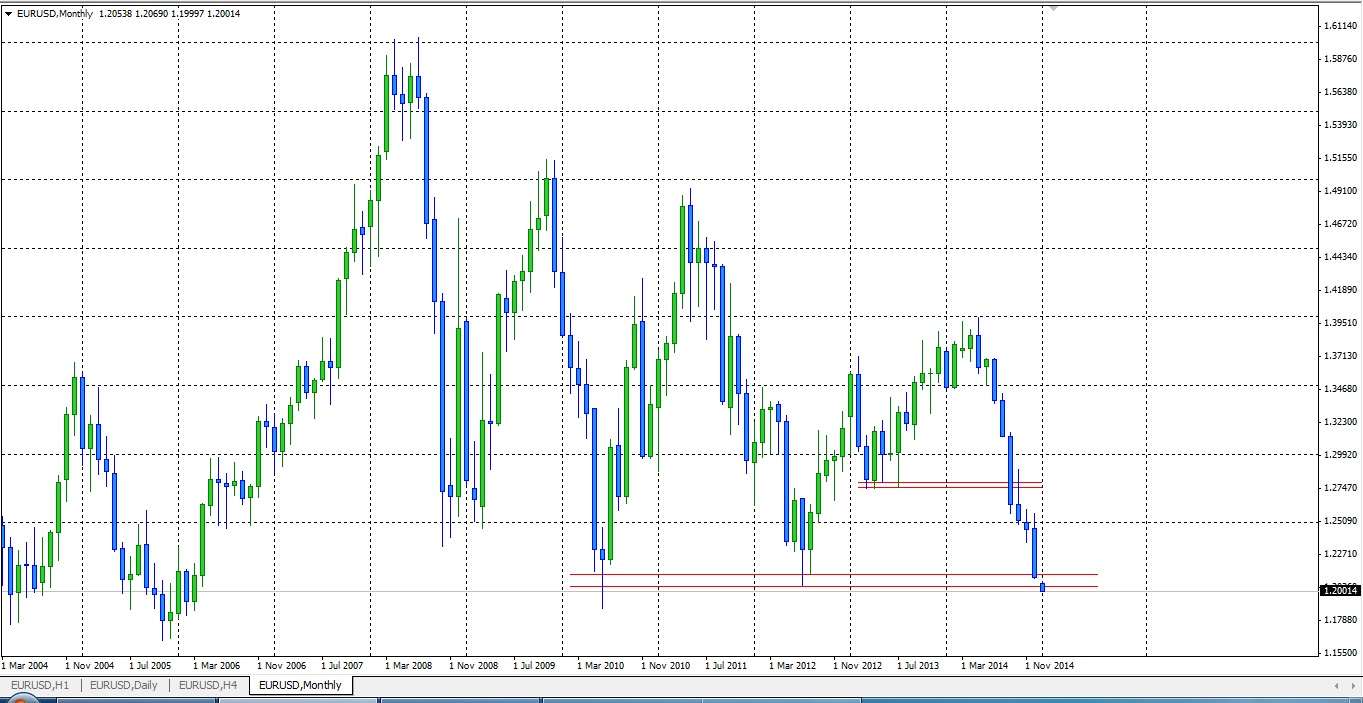
Task: Click the tab bar scroll-right arrow
Action: [x=1352, y=685]
